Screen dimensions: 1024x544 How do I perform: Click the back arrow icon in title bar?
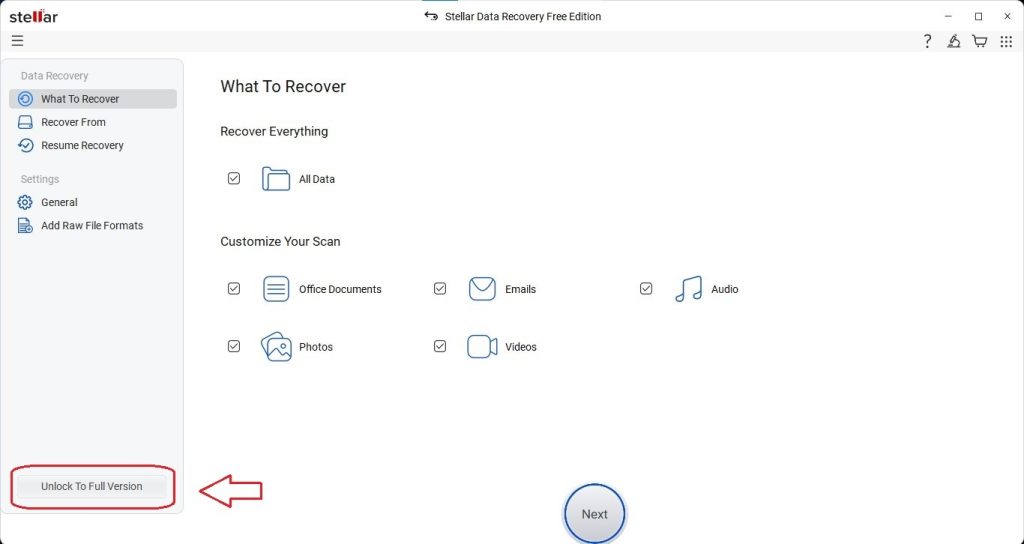(x=431, y=16)
